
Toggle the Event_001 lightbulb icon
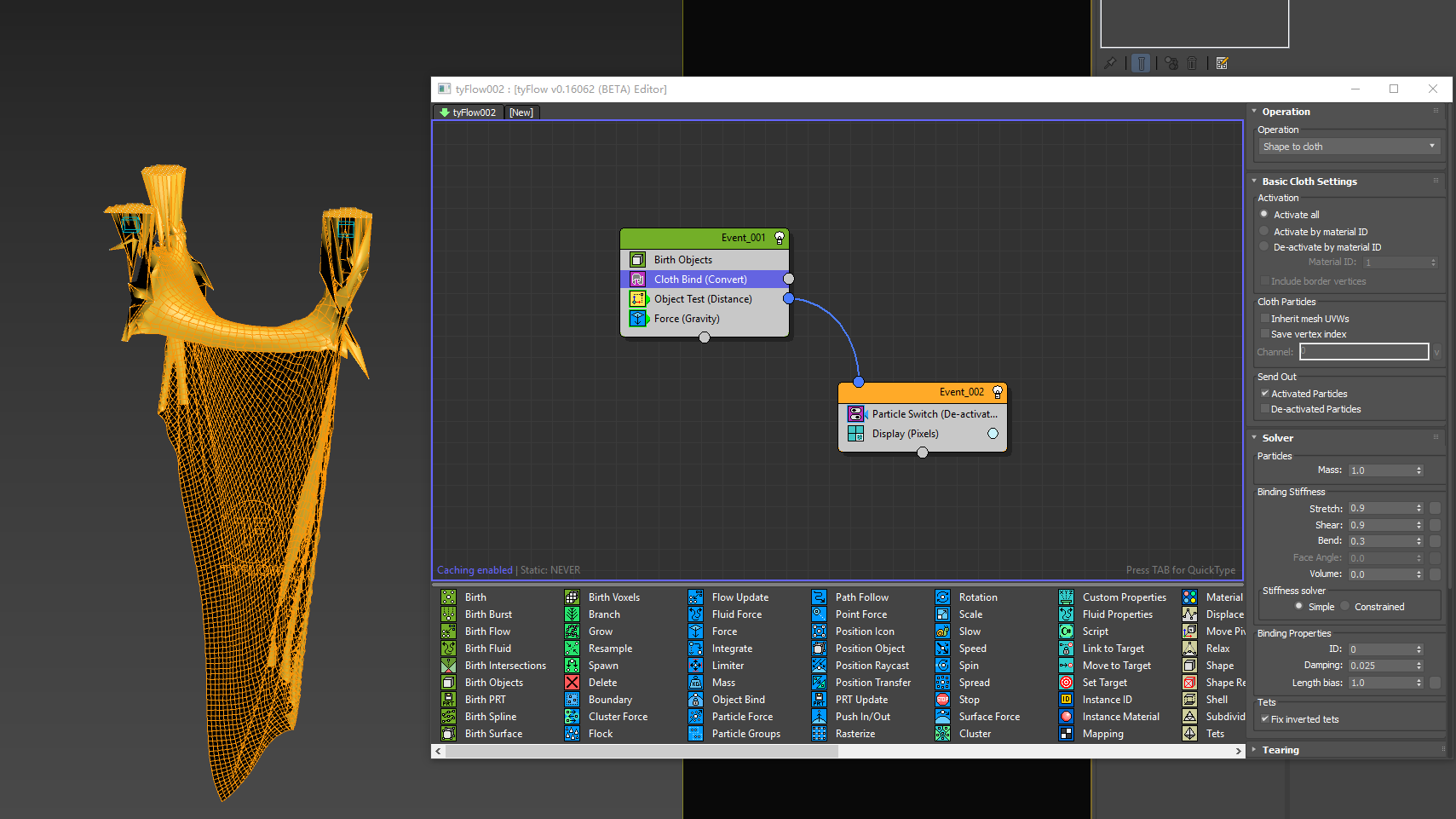(779, 238)
